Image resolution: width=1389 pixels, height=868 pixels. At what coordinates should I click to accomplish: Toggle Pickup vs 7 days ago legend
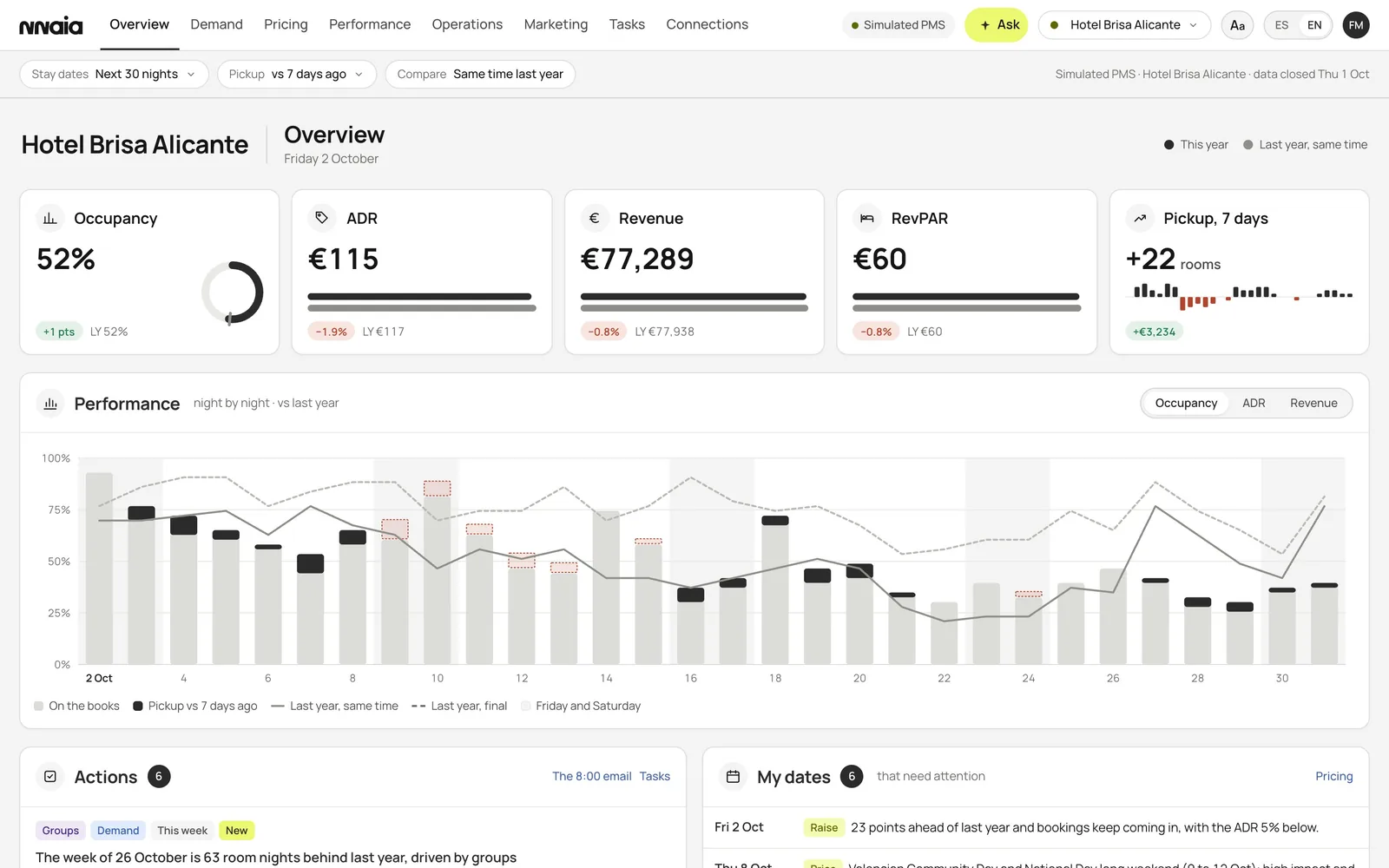[195, 706]
